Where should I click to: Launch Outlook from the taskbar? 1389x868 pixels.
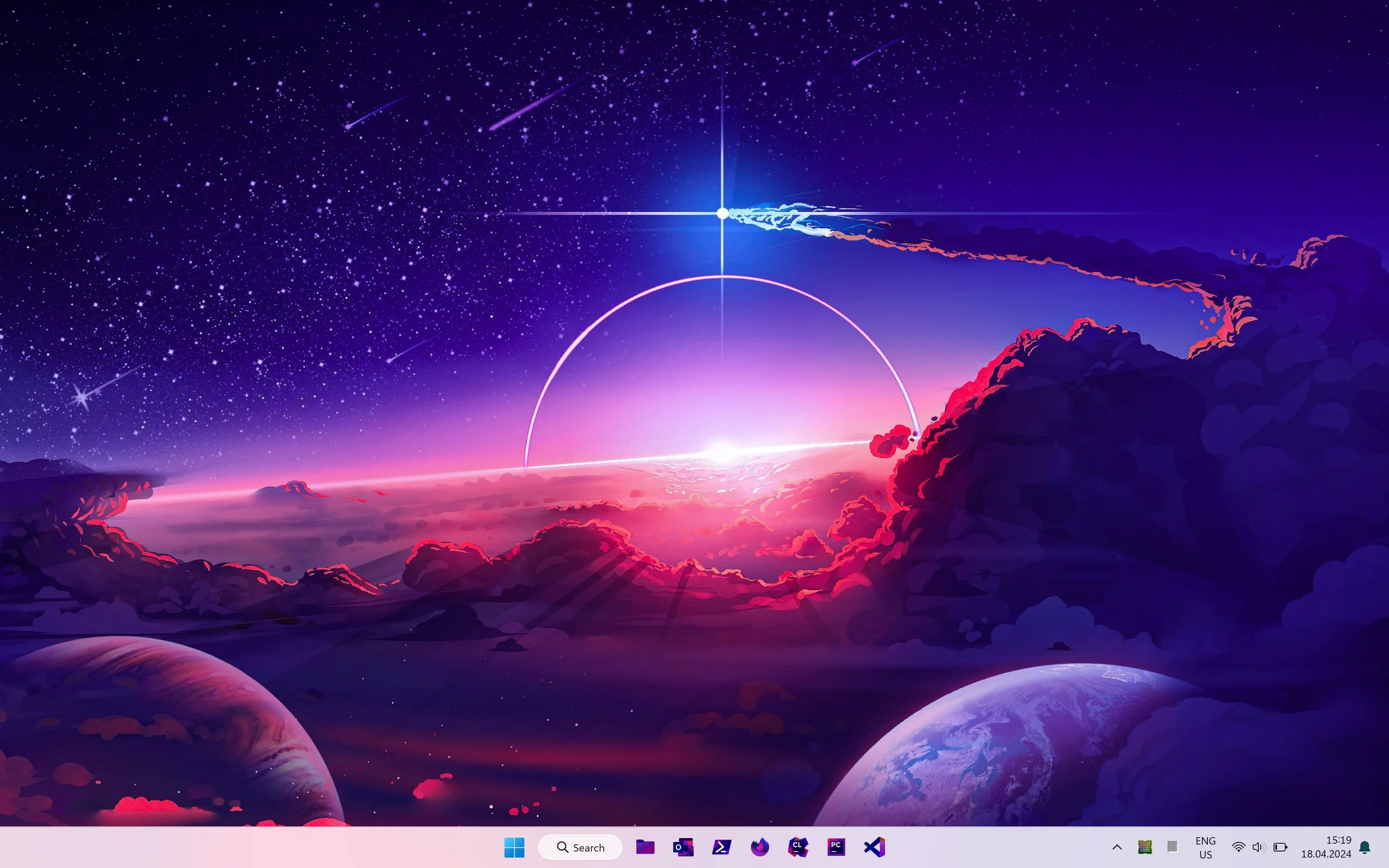[683, 847]
